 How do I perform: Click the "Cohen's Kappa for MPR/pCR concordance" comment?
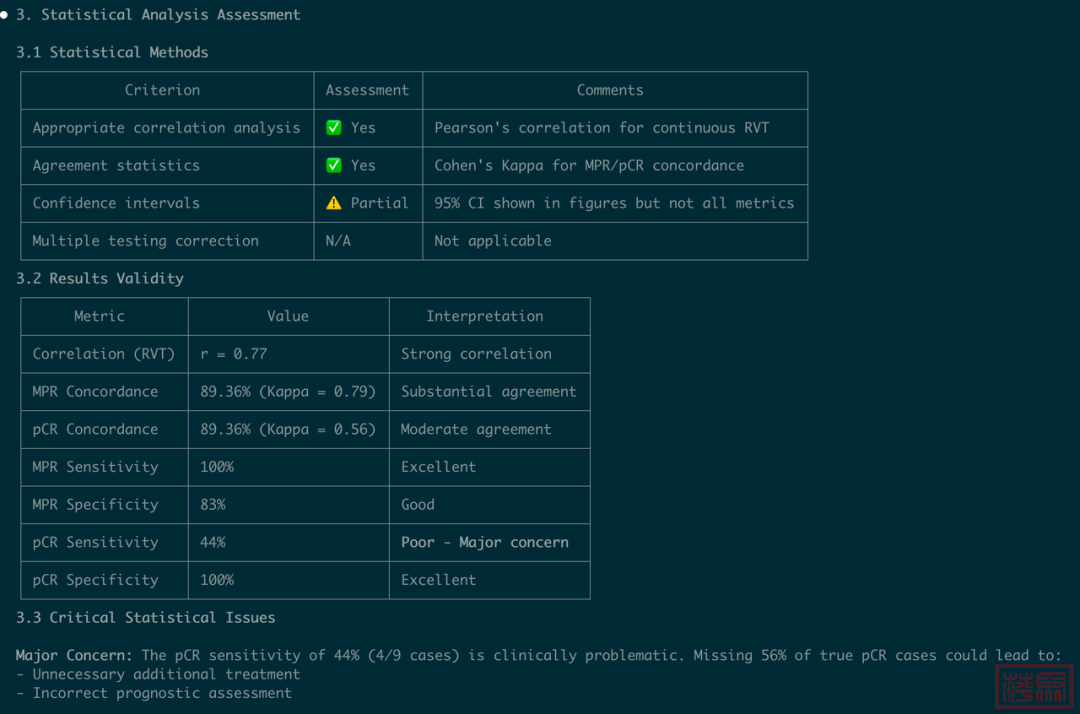point(589,166)
